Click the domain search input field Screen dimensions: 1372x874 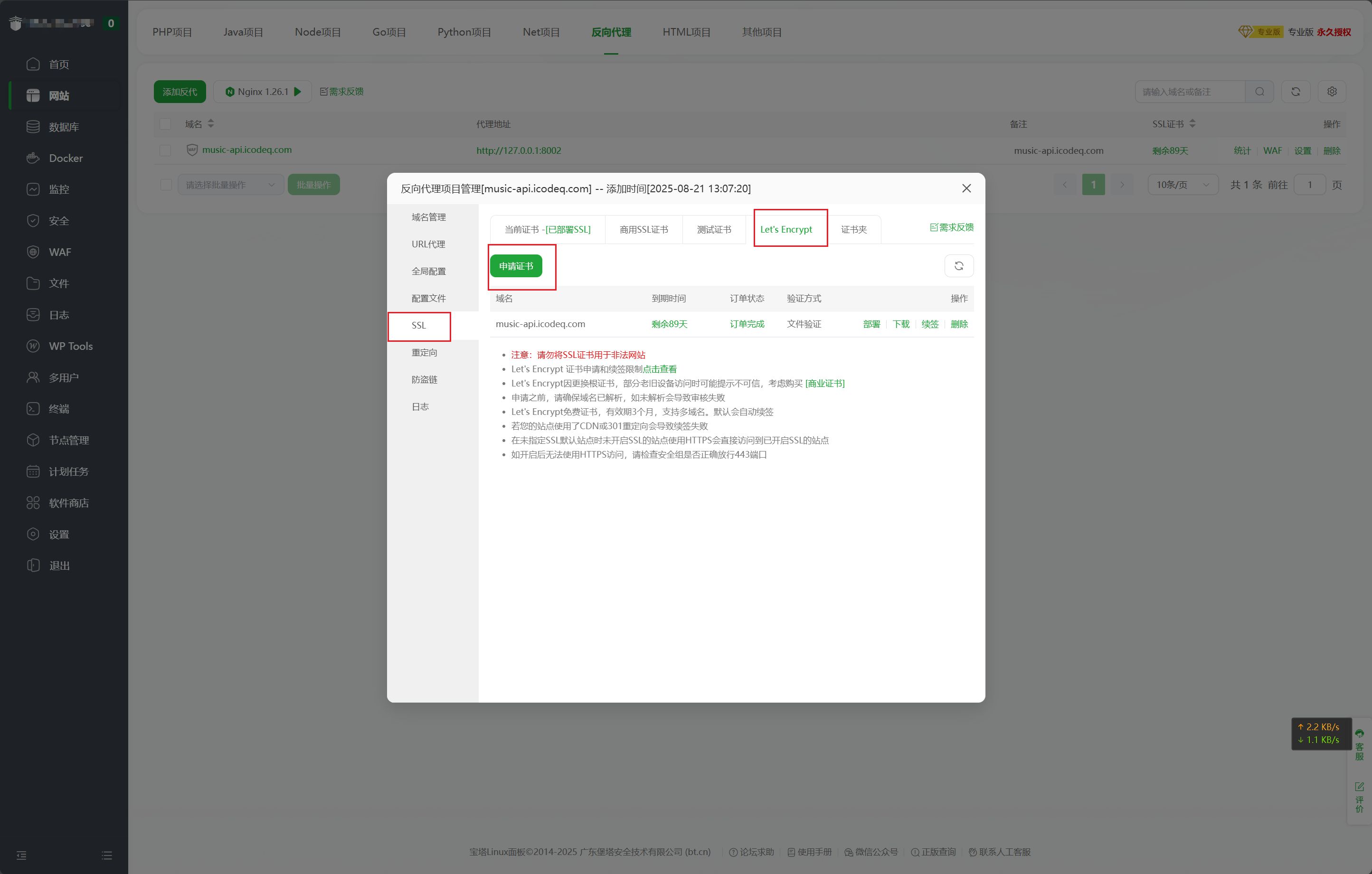pos(1190,92)
